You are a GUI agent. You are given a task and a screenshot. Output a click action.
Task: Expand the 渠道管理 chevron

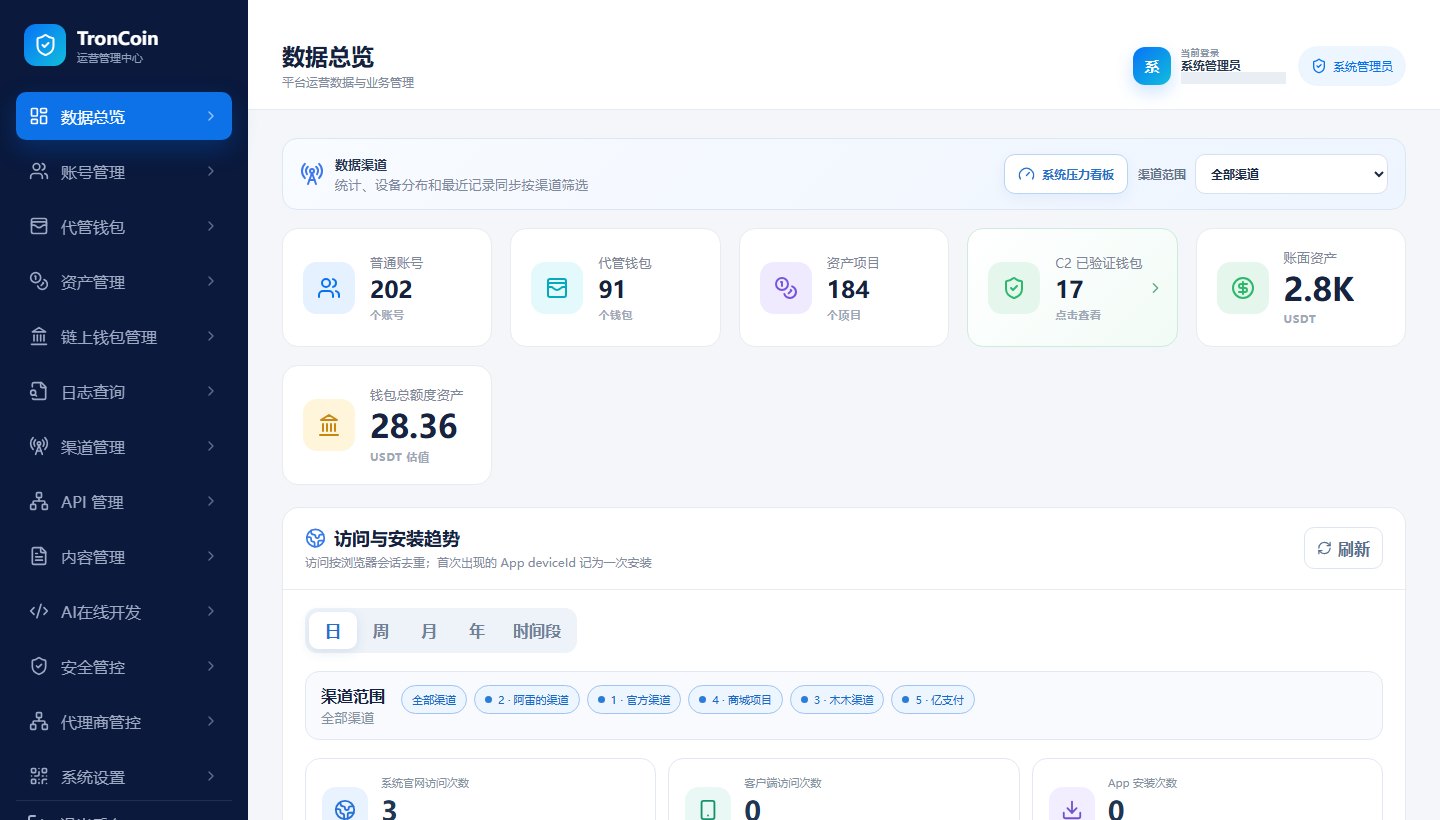click(x=211, y=446)
